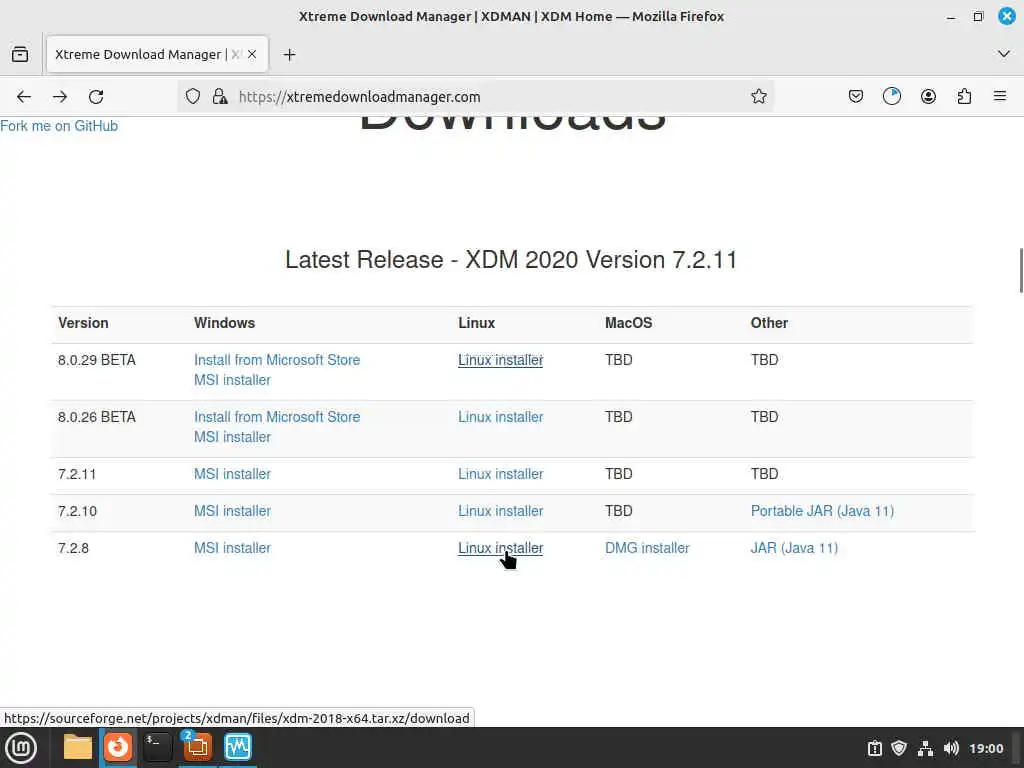Launch the file manager from the taskbar

coord(78,747)
